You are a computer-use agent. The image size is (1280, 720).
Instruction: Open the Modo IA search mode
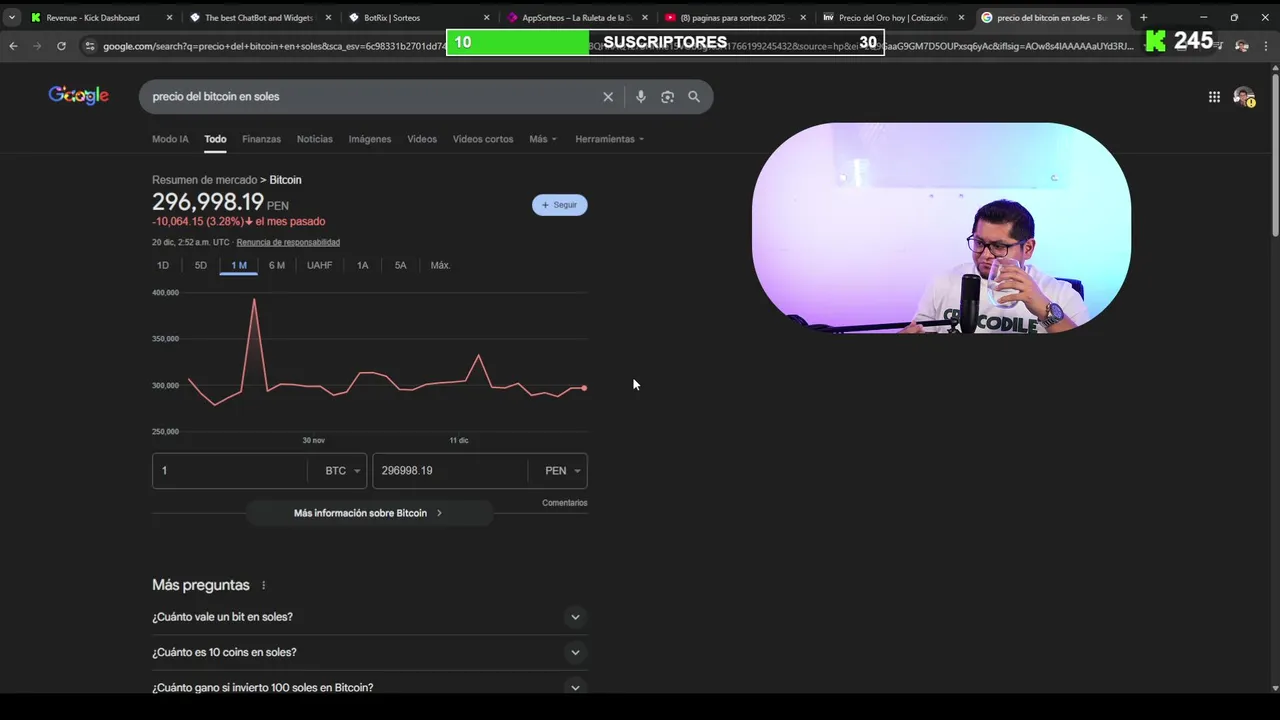coord(170,139)
